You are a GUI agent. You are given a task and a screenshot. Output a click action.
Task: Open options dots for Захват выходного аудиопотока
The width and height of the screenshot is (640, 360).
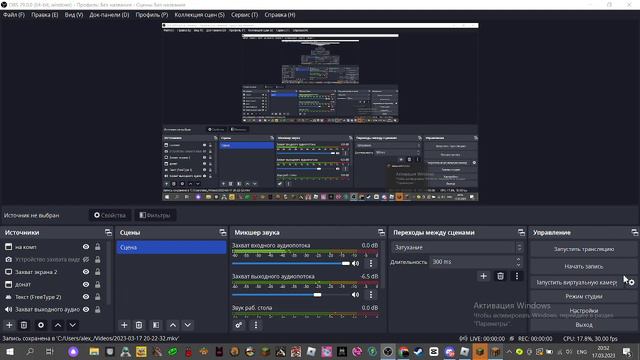(x=371, y=295)
